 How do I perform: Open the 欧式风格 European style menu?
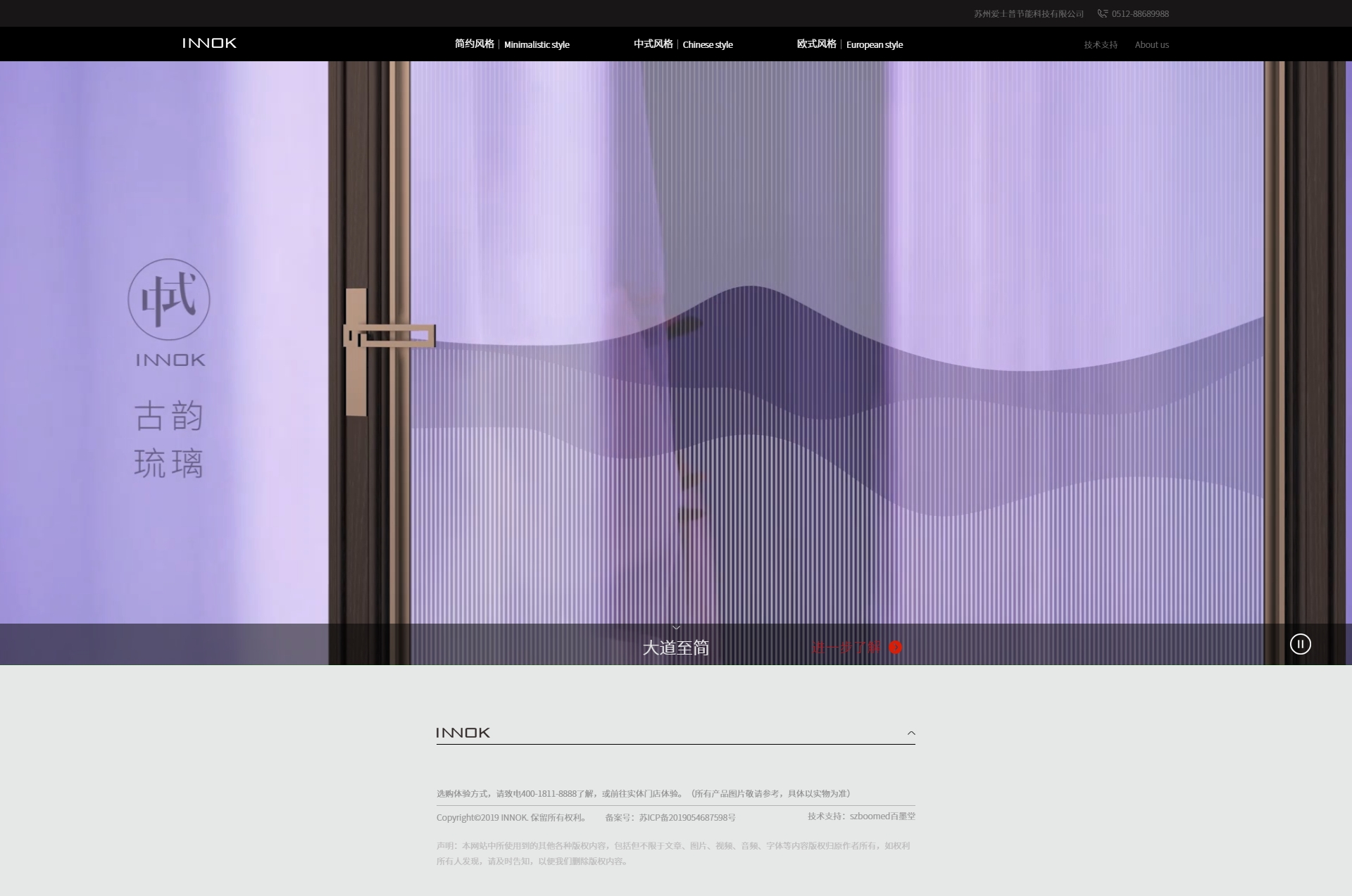pyautogui.click(x=849, y=44)
